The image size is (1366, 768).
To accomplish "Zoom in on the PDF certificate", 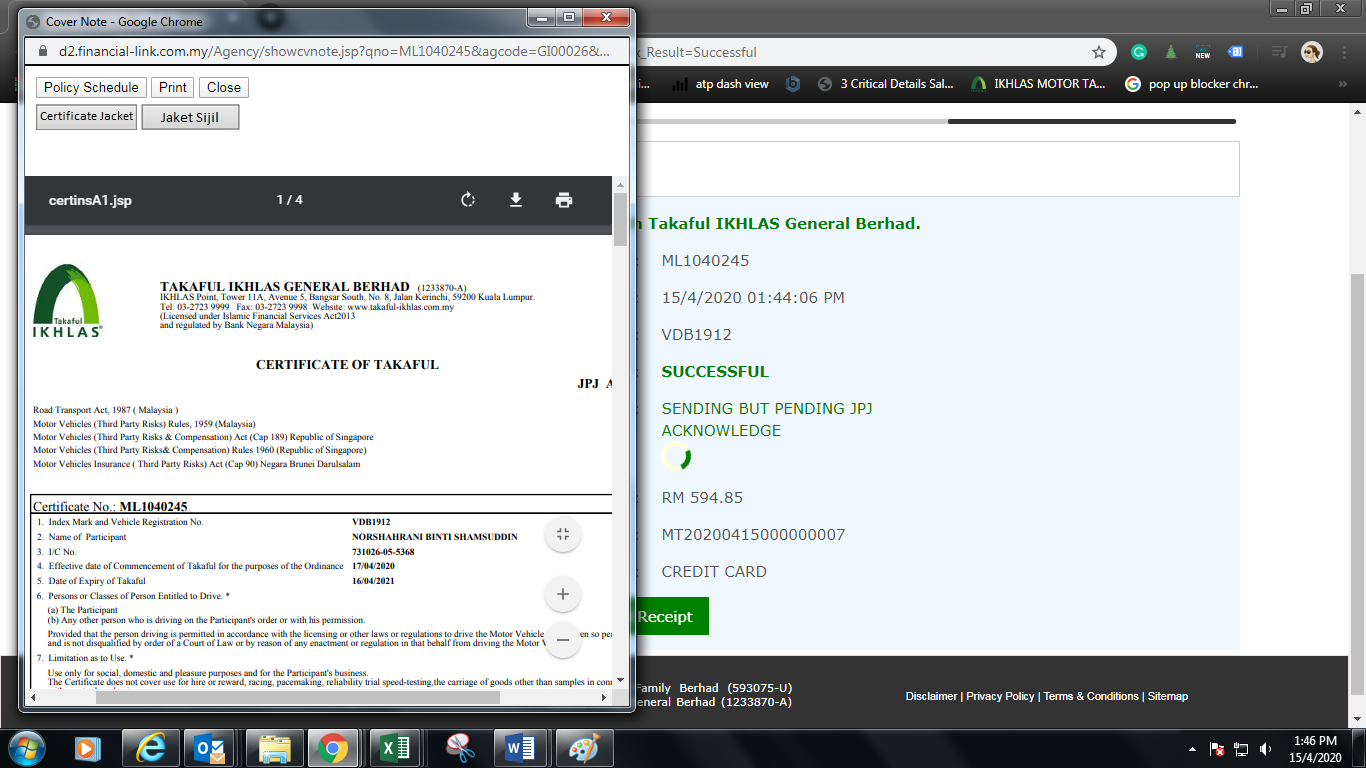I will click(563, 594).
